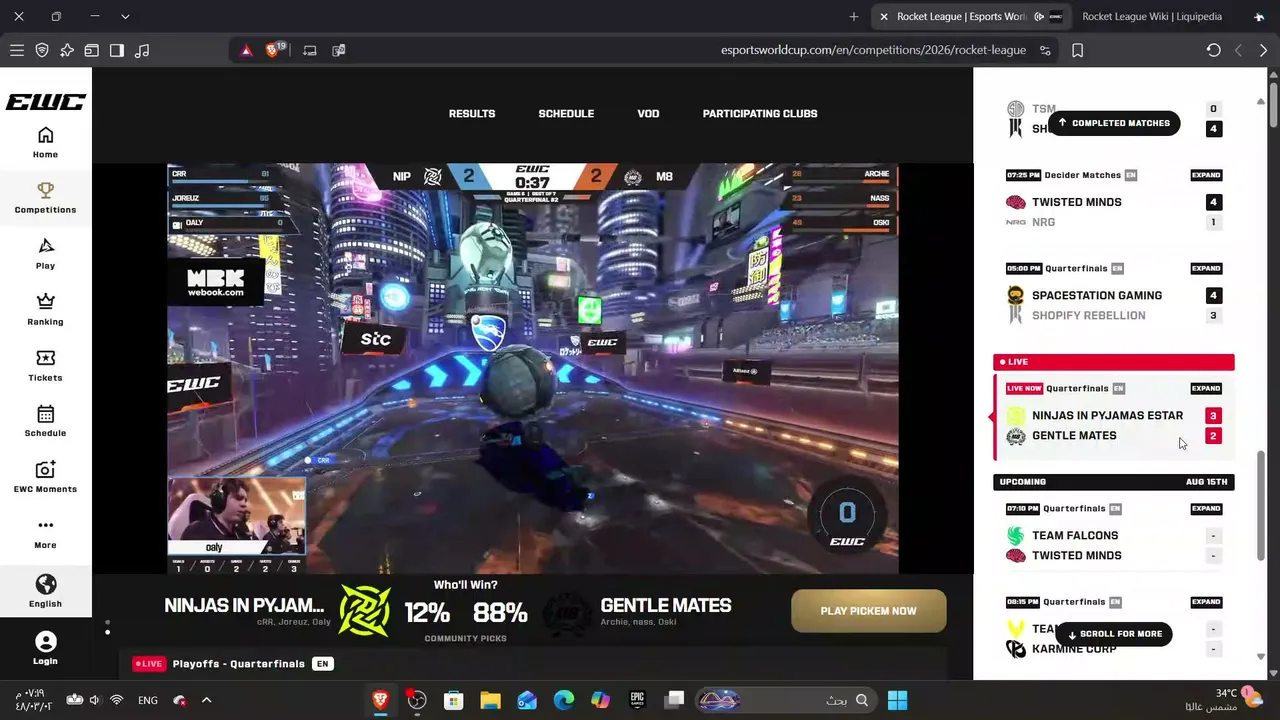Open PARTICIPATING CLUBS tab

760,114
